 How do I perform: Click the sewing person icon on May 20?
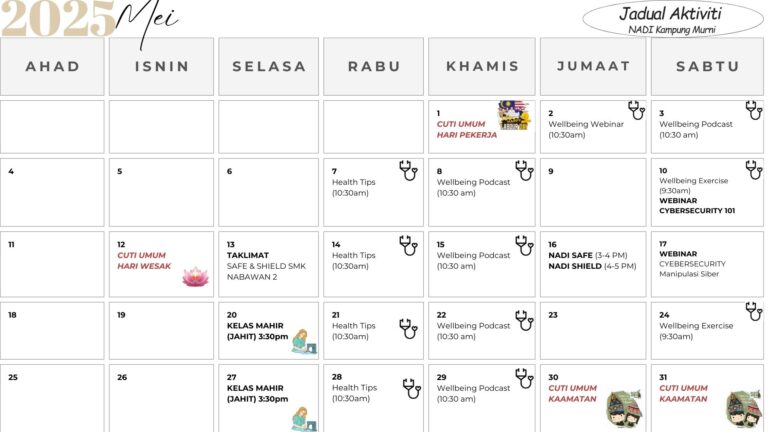(x=300, y=342)
